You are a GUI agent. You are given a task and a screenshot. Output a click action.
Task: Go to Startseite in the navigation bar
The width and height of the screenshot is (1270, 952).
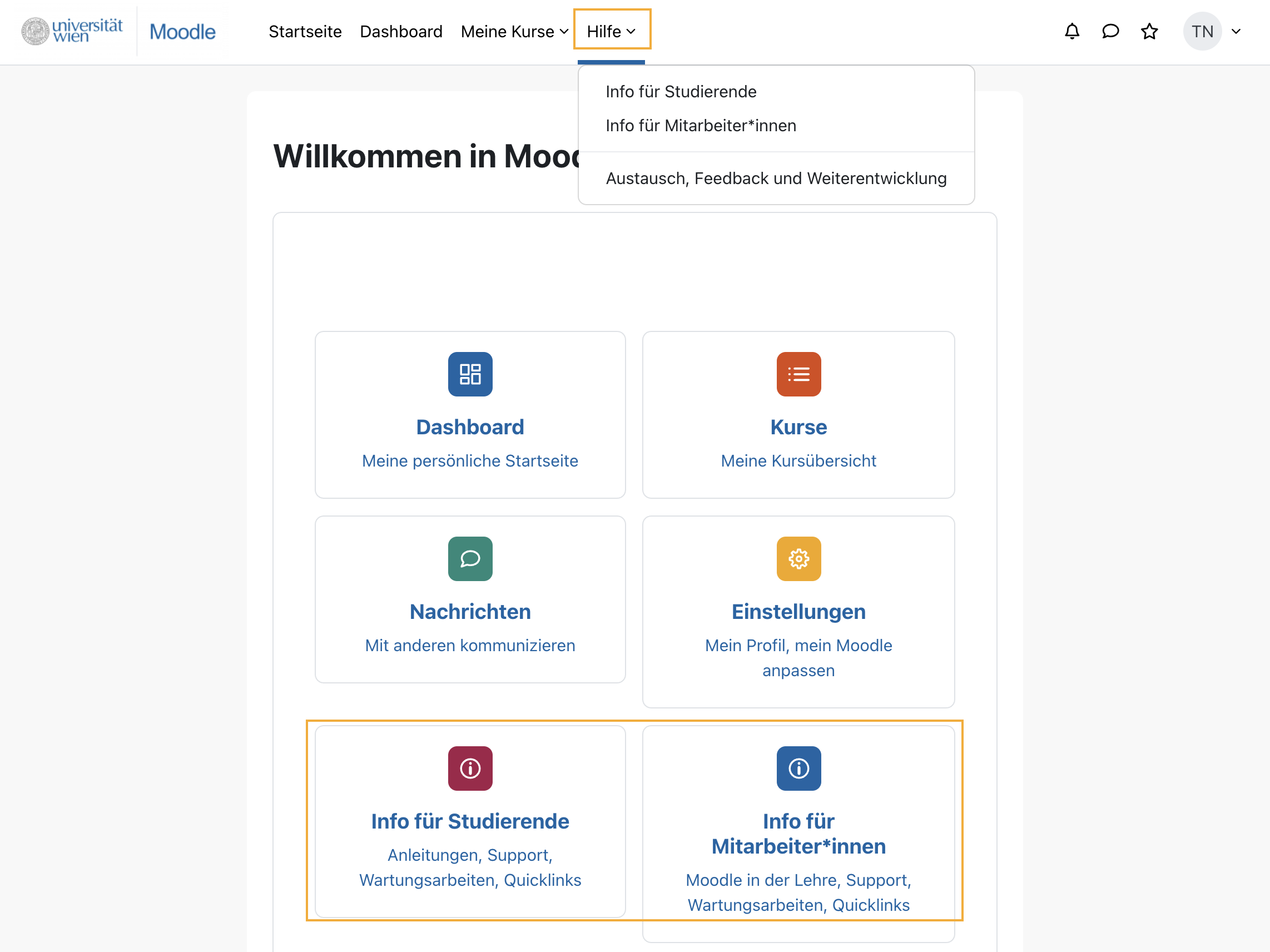tap(305, 32)
